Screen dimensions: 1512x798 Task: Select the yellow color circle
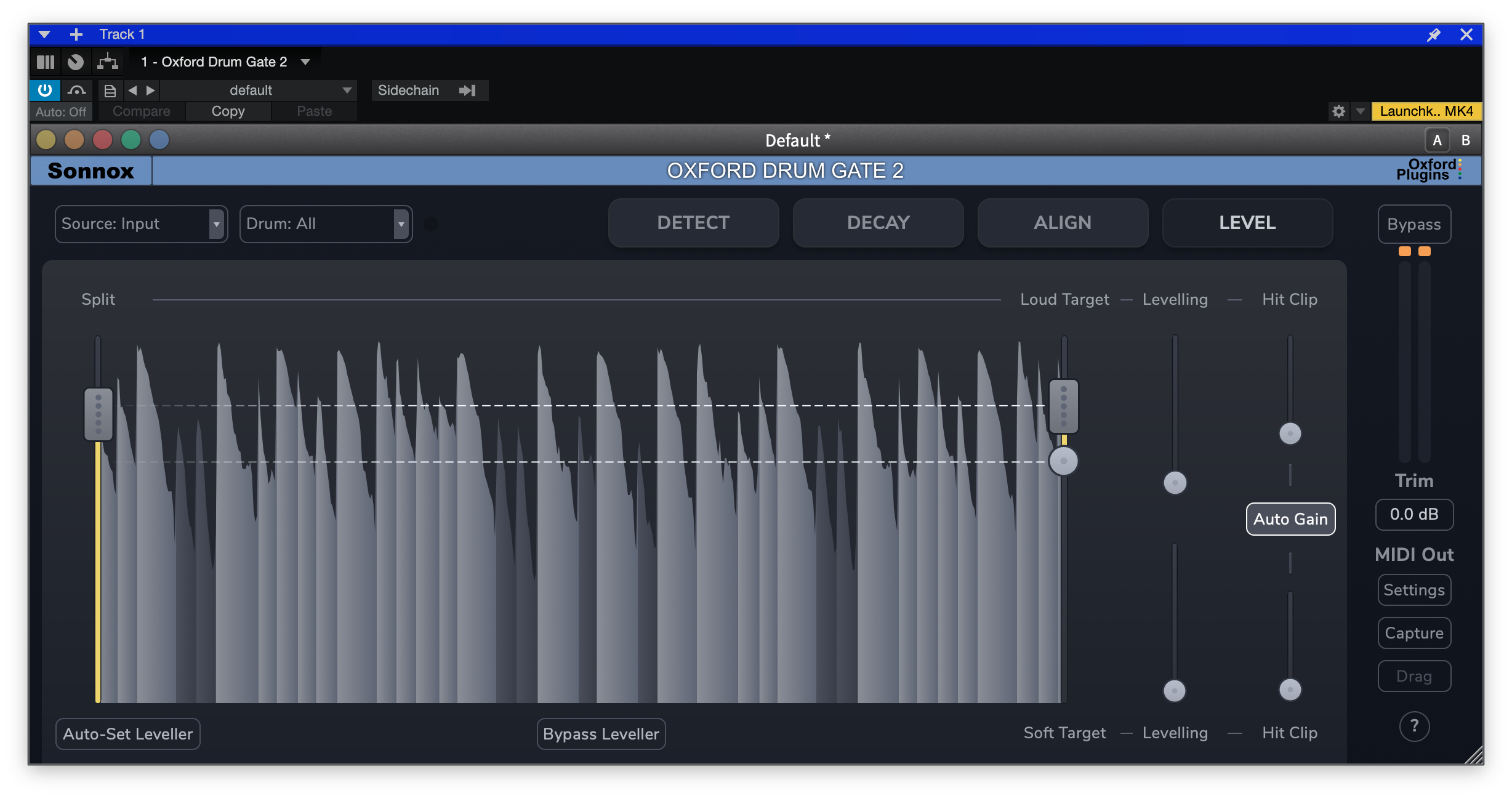[46, 140]
